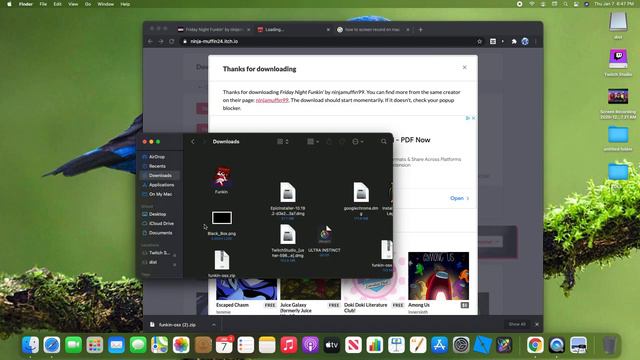Close the Loading... browser tab
The image size is (640, 360).
(328, 29)
